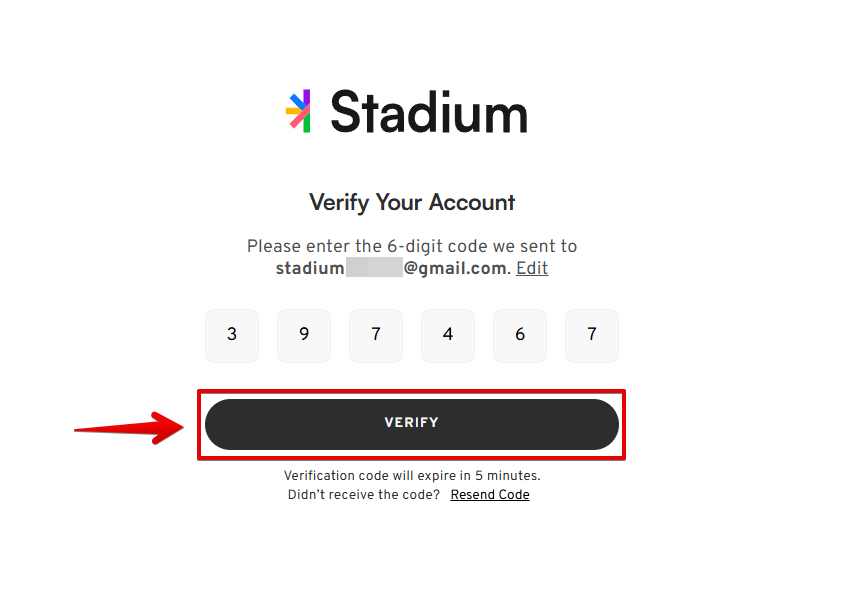Focus the first code field showing 3
This screenshot has height=599, width=841.
click(x=232, y=335)
